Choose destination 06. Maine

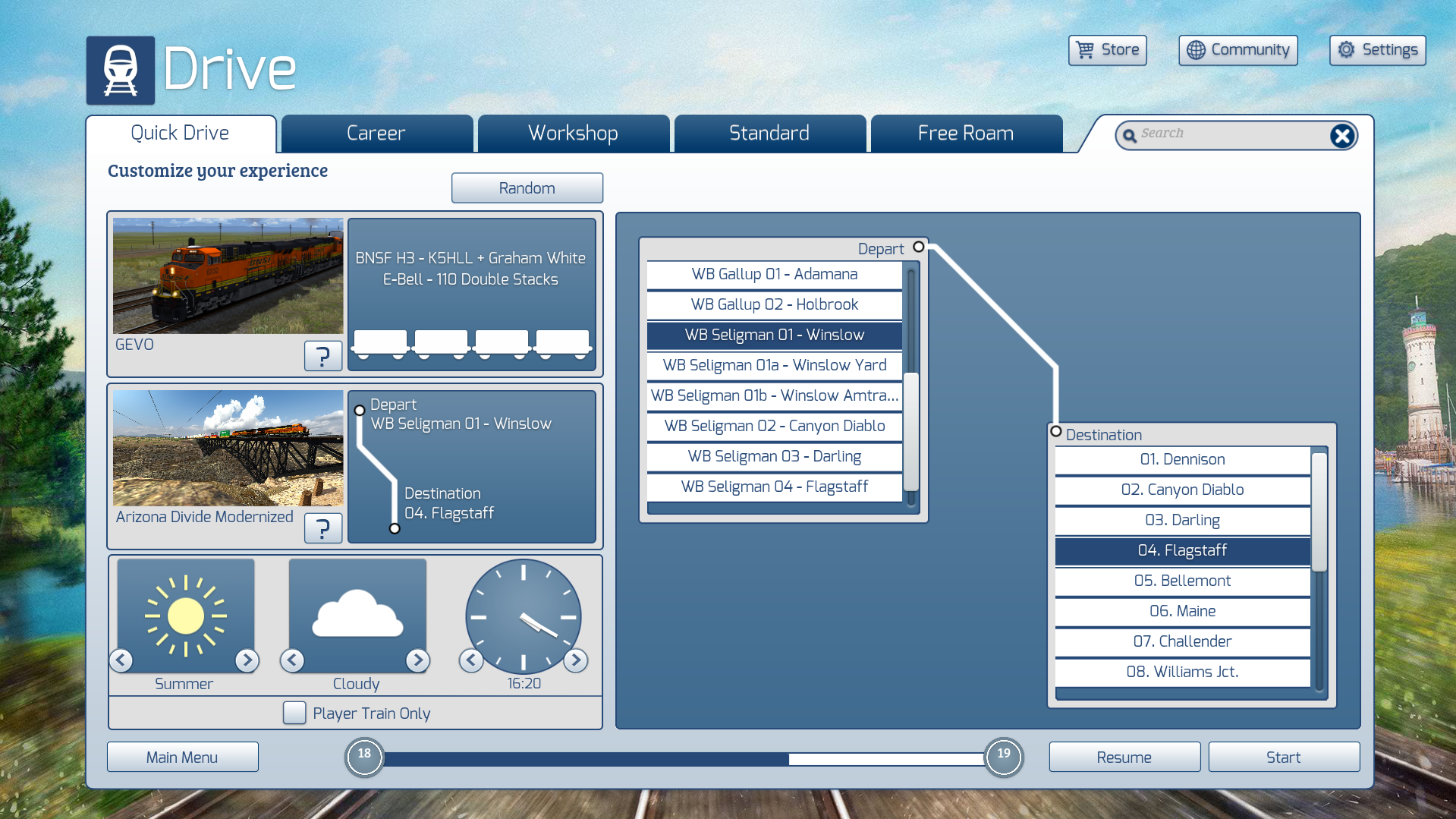[1183, 612]
